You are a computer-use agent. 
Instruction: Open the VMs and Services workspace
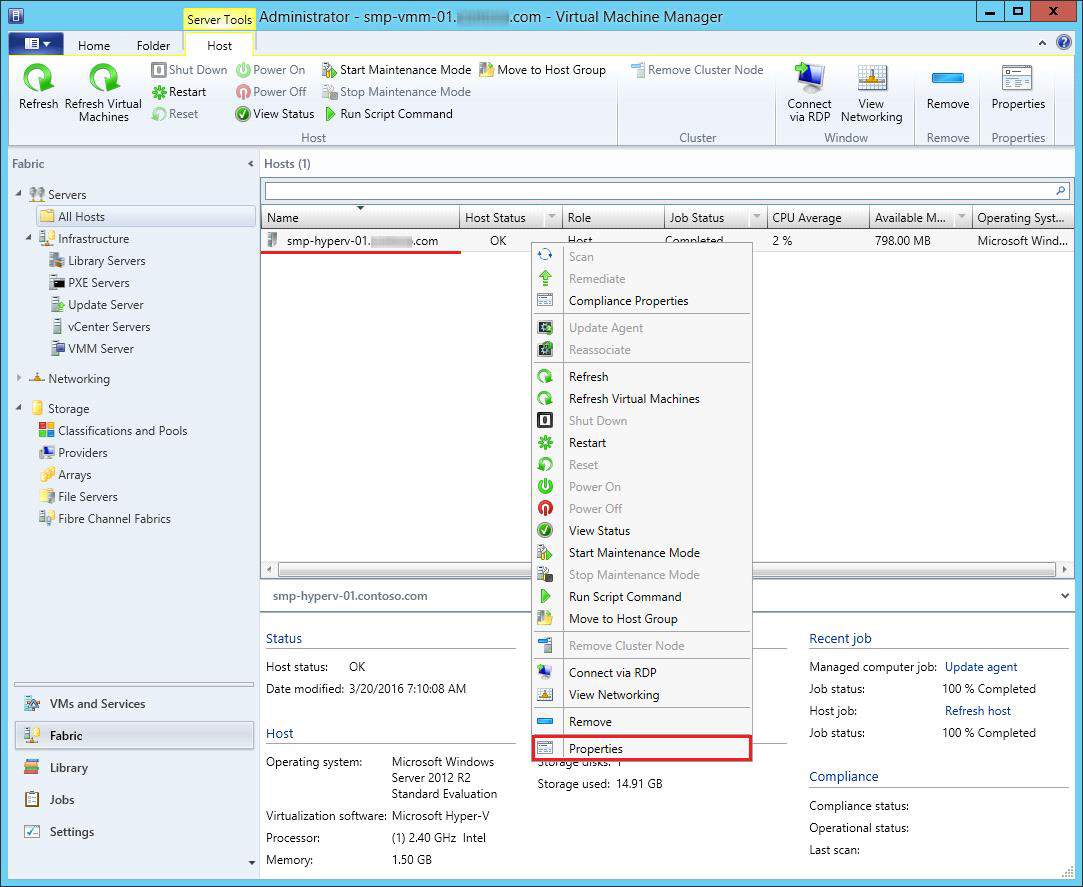coord(97,704)
